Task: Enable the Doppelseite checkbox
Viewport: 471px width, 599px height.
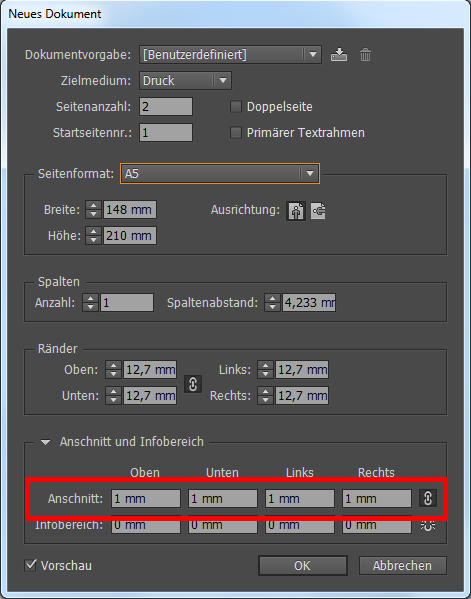Action: pyautogui.click(x=236, y=107)
